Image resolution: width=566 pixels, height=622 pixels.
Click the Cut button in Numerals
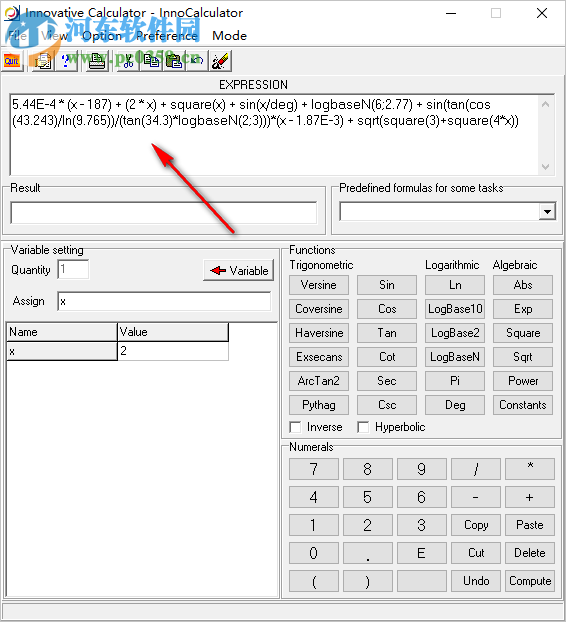(476, 553)
